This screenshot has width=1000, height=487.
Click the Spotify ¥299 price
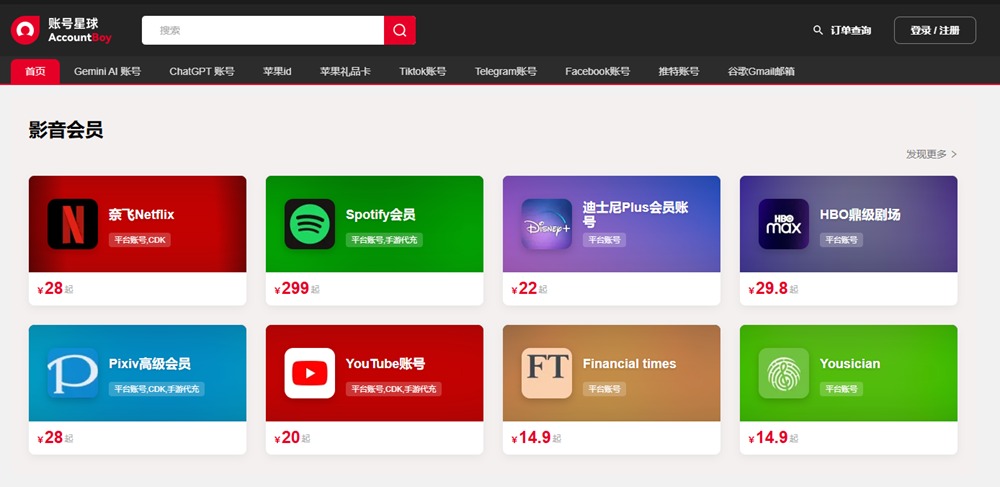pos(292,289)
